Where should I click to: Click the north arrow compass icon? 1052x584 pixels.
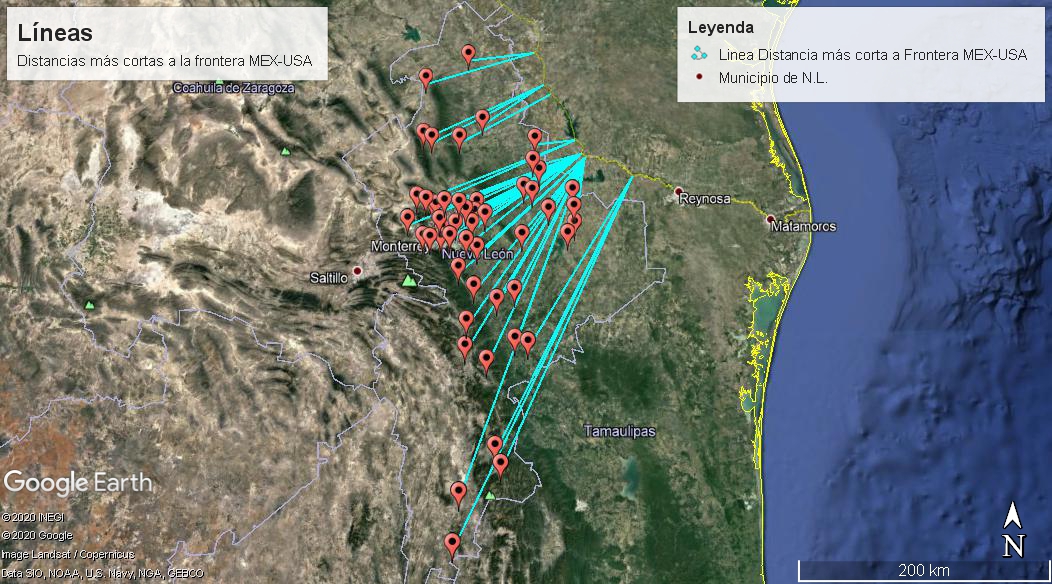(x=1012, y=530)
